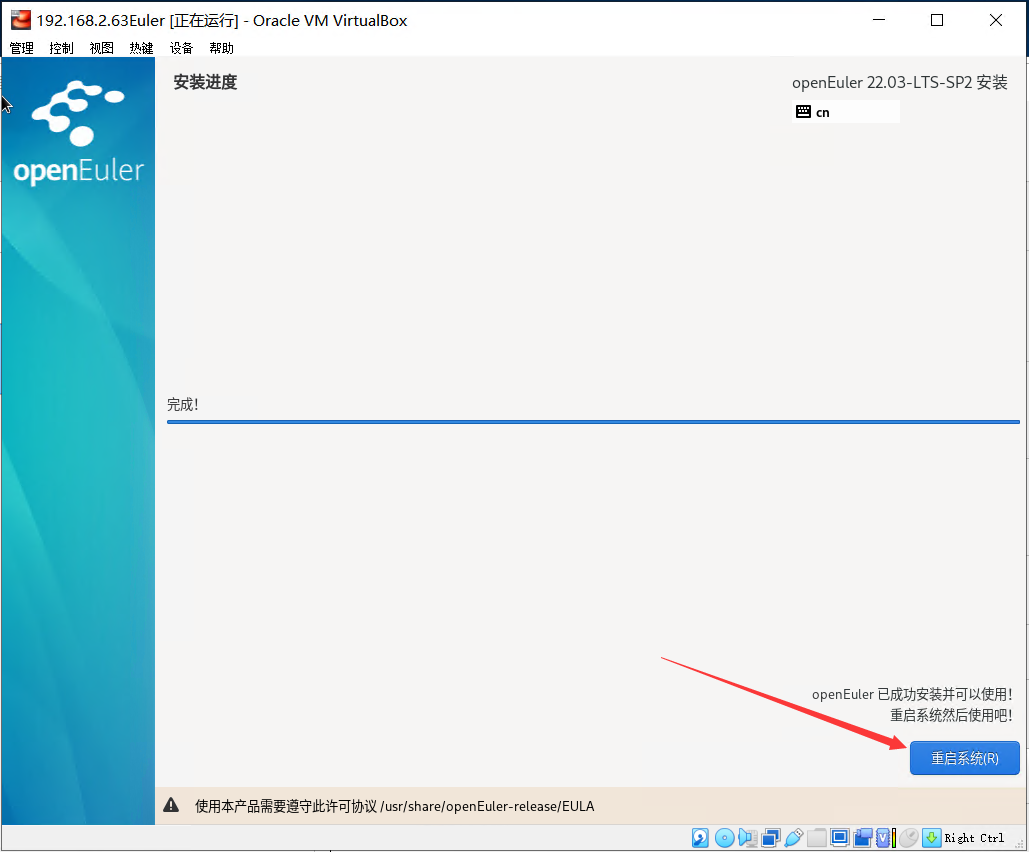Open the 控制 menu
The height and width of the screenshot is (852, 1029).
pos(62,48)
